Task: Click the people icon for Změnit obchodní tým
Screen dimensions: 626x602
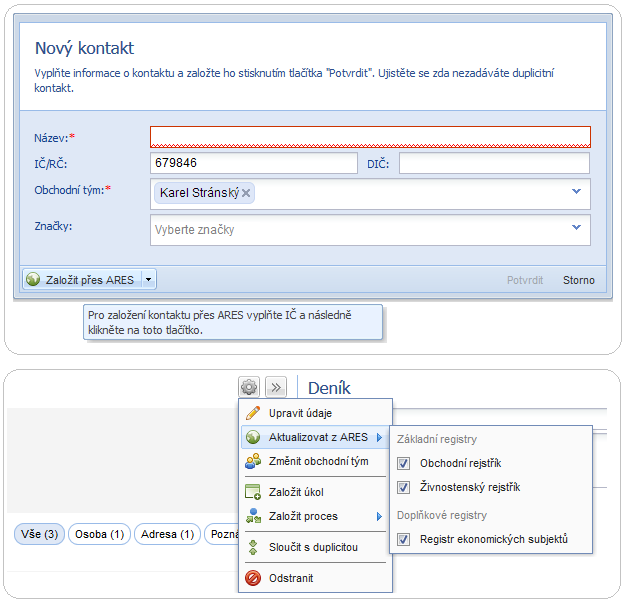Action: click(x=253, y=461)
